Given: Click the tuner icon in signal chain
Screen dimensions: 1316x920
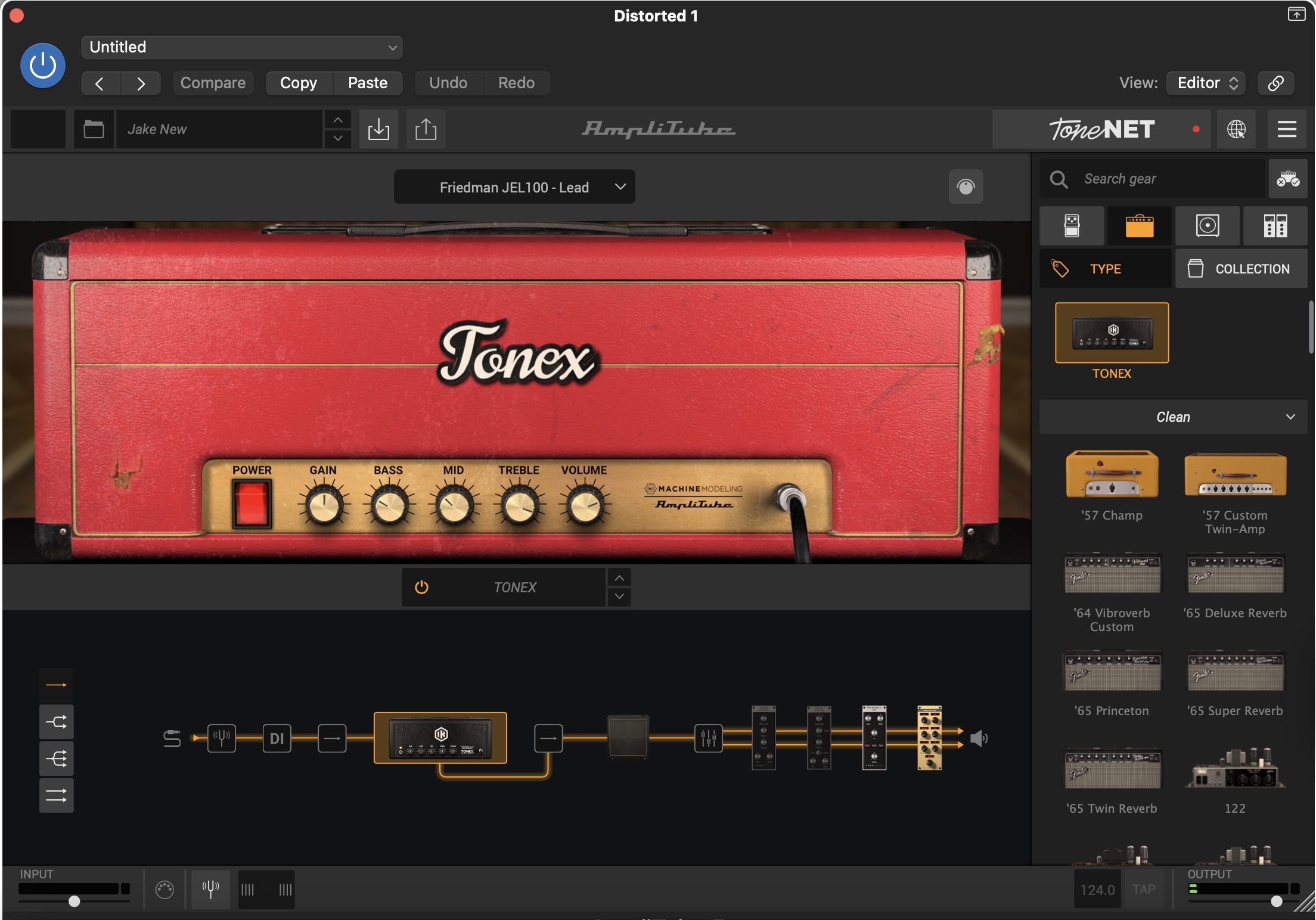Looking at the screenshot, I should 221,739.
